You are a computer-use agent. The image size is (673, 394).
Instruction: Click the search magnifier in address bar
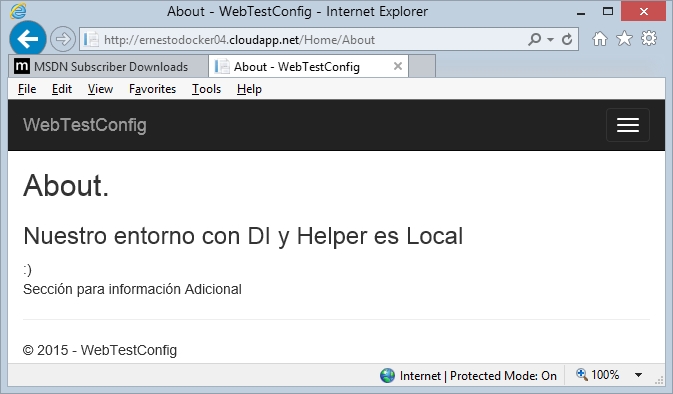click(535, 39)
